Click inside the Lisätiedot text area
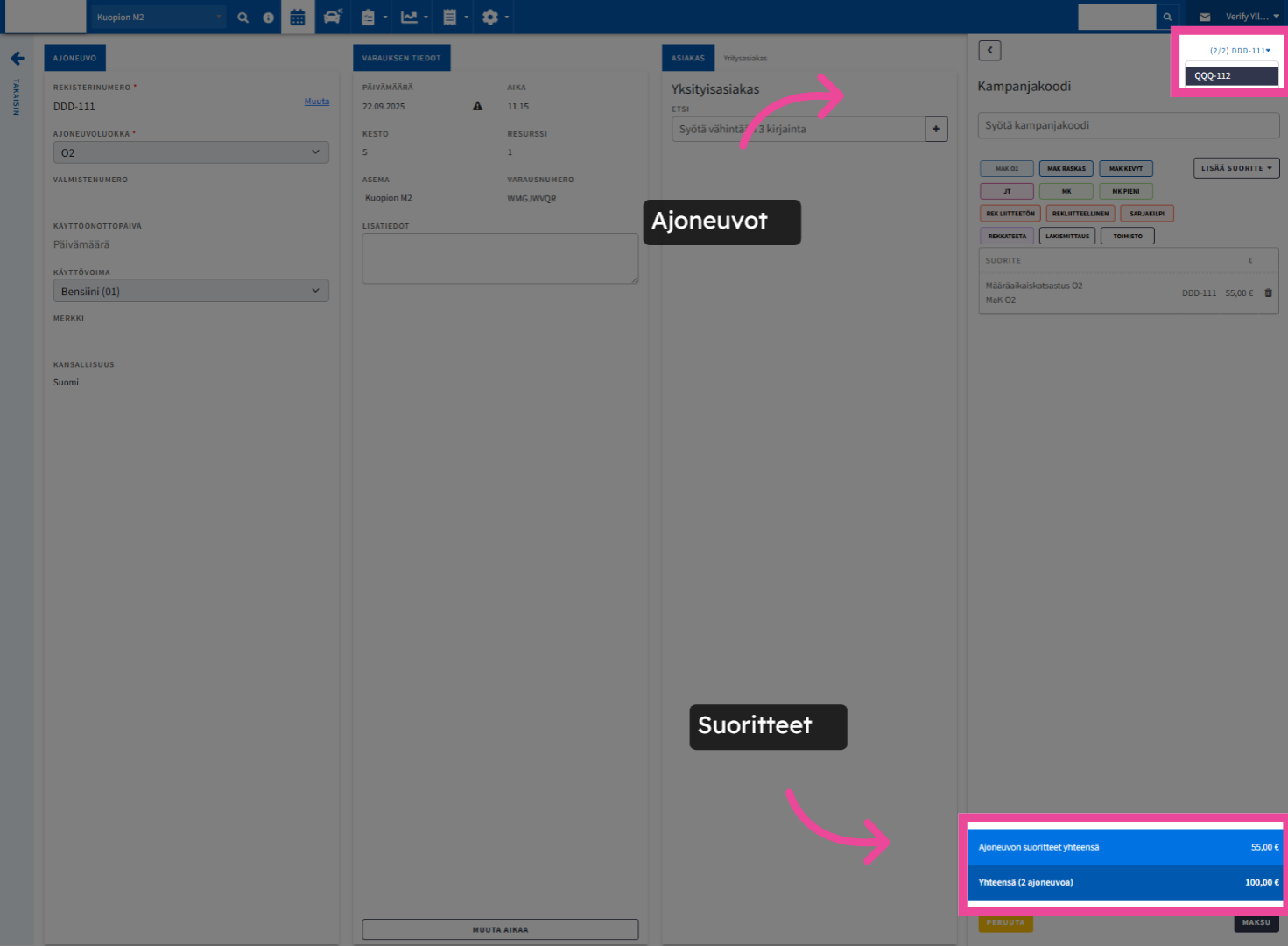The height and width of the screenshot is (946, 1288). click(500, 258)
